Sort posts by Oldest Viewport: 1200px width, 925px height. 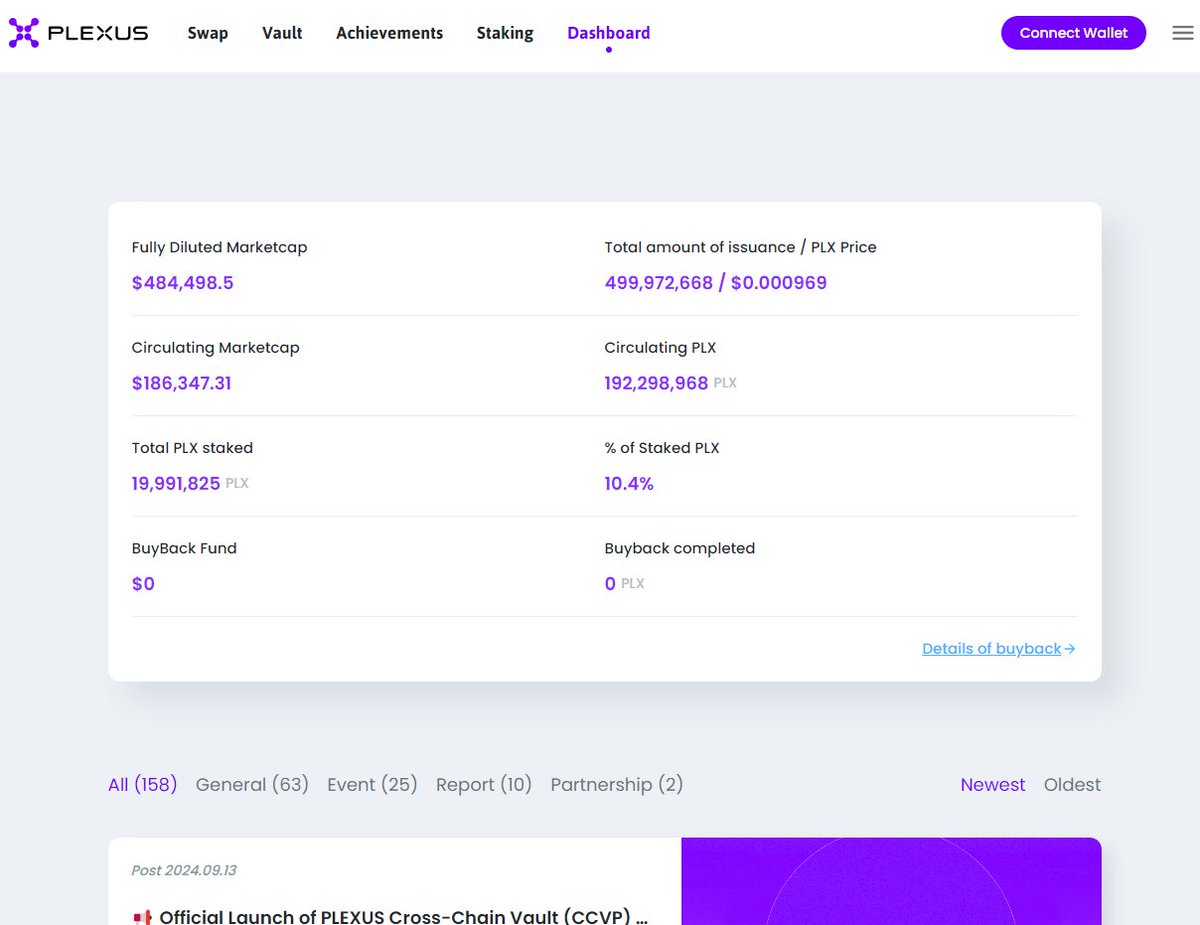pyautogui.click(x=1072, y=785)
